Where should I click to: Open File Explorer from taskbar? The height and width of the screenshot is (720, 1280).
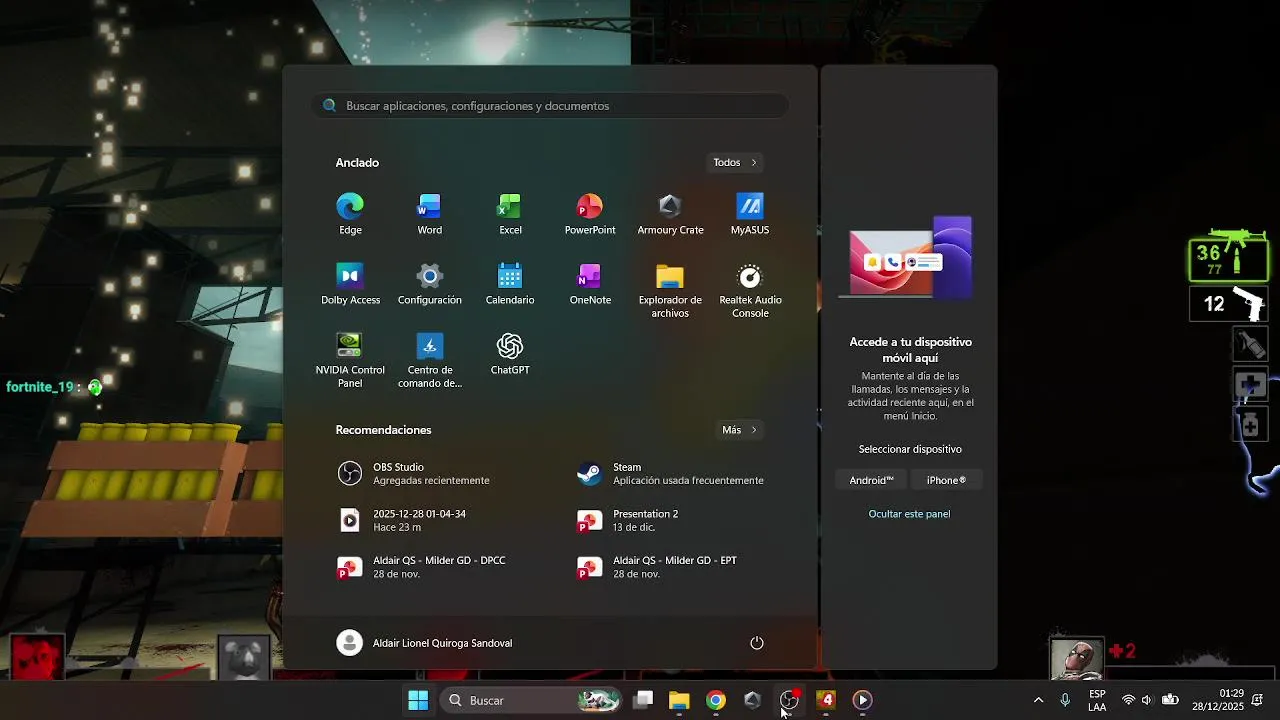tap(679, 700)
